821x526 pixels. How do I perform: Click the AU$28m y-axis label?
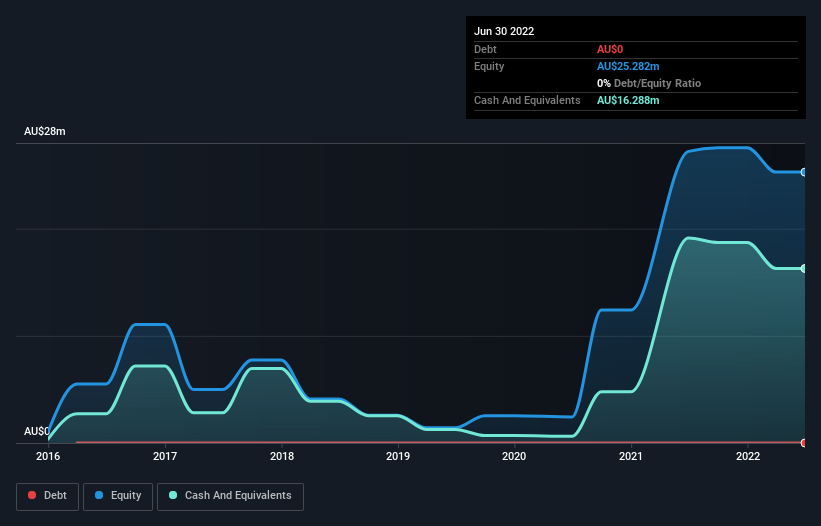45,131
